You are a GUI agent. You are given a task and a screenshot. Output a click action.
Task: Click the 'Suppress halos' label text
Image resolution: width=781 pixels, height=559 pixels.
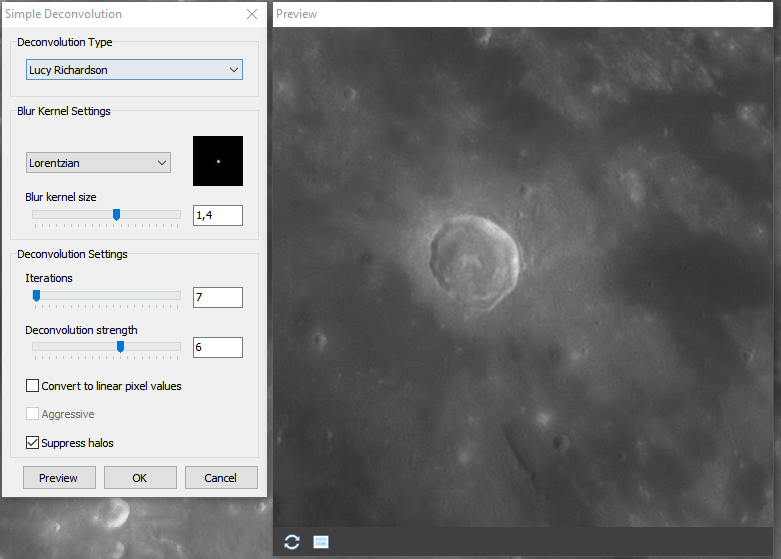point(77,443)
